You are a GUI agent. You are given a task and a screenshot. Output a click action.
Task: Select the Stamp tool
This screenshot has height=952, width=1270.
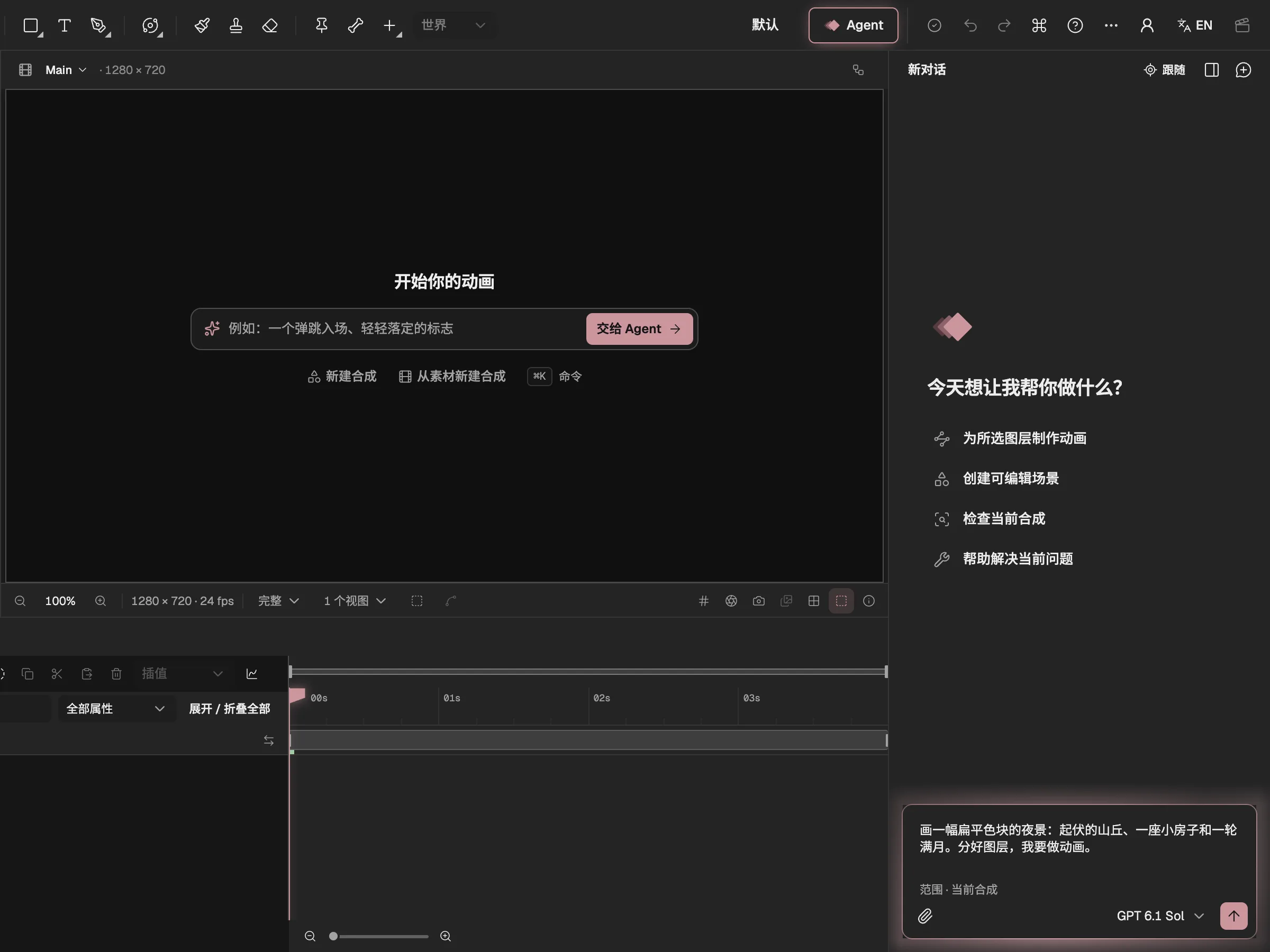pyautogui.click(x=235, y=25)
